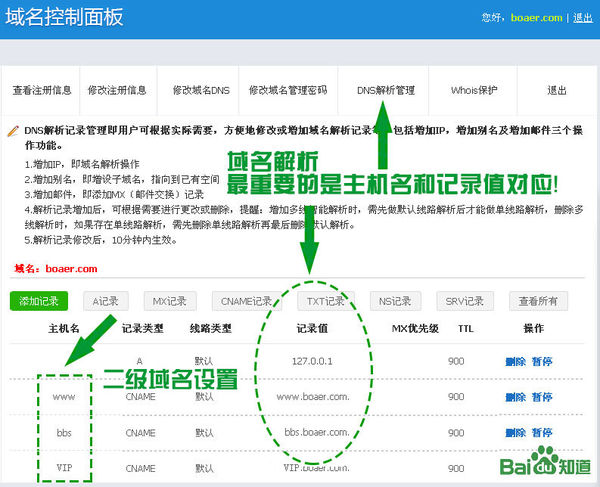Click 退出 link in top right header

[x=582, y=17]
